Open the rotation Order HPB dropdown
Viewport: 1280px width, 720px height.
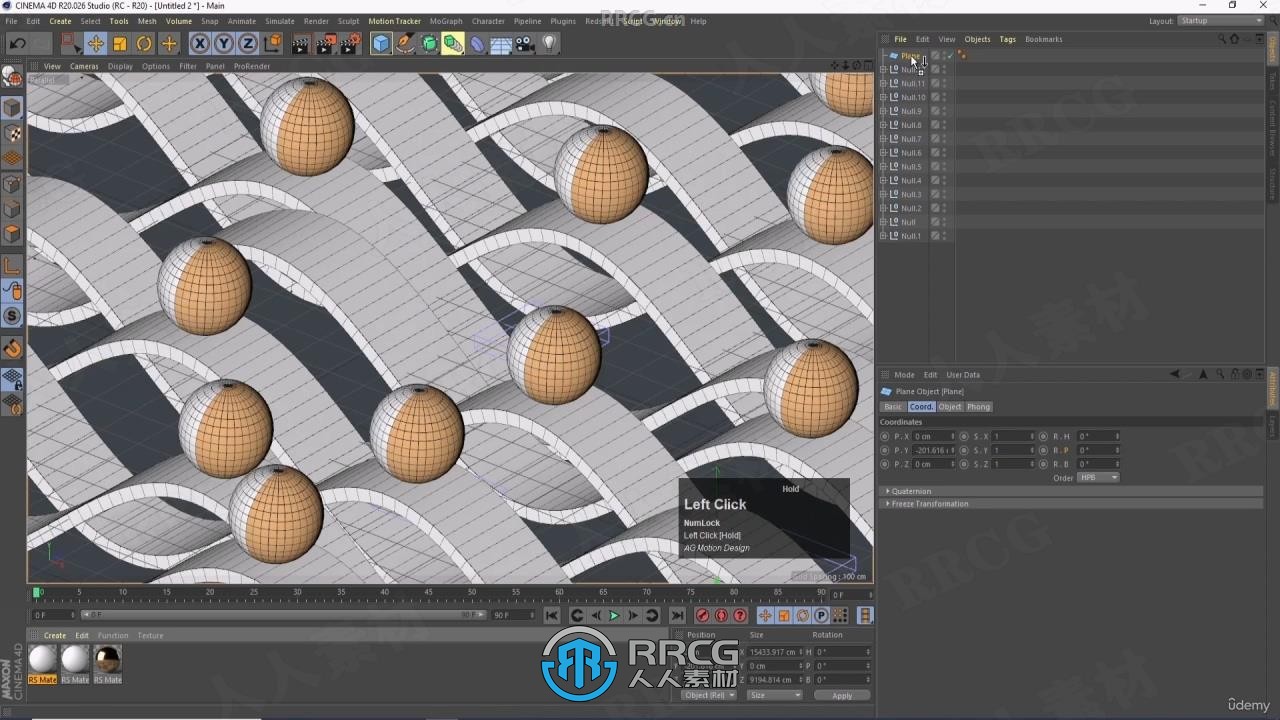(x=1098, y=478)
